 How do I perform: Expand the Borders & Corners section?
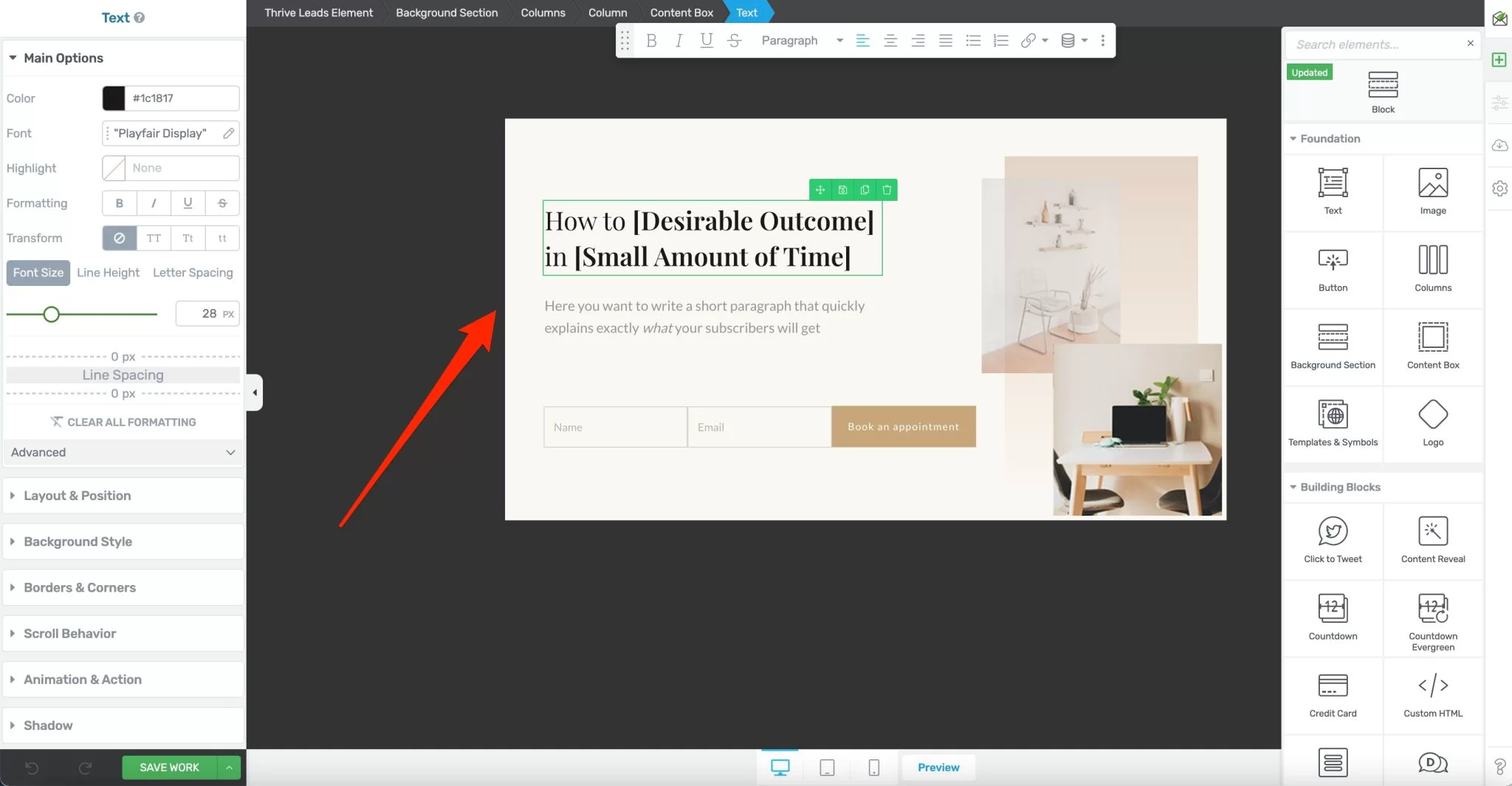tap(123, 587)
